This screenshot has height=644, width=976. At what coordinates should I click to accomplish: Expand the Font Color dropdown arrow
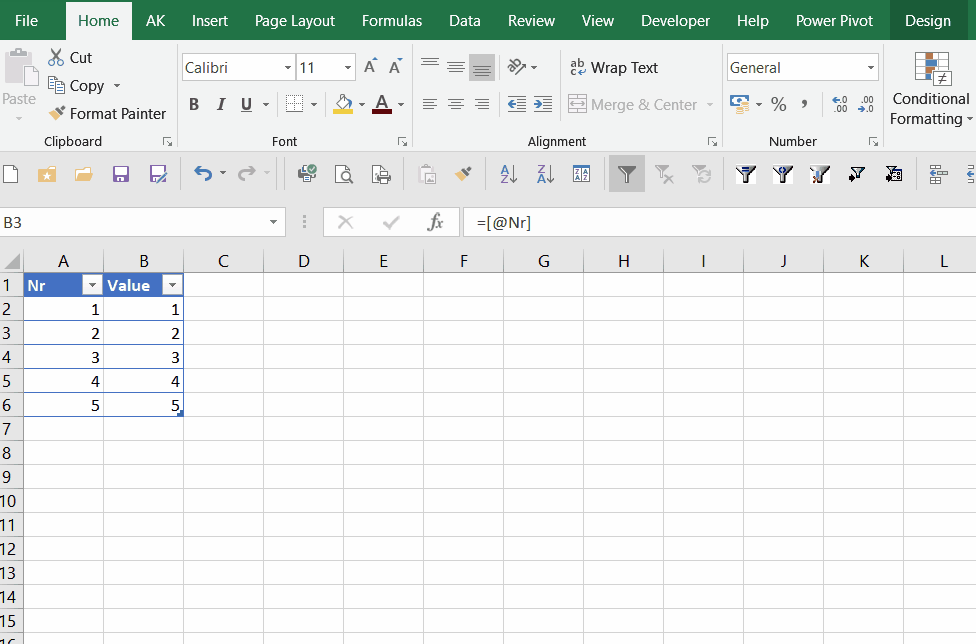click(401, 104)
